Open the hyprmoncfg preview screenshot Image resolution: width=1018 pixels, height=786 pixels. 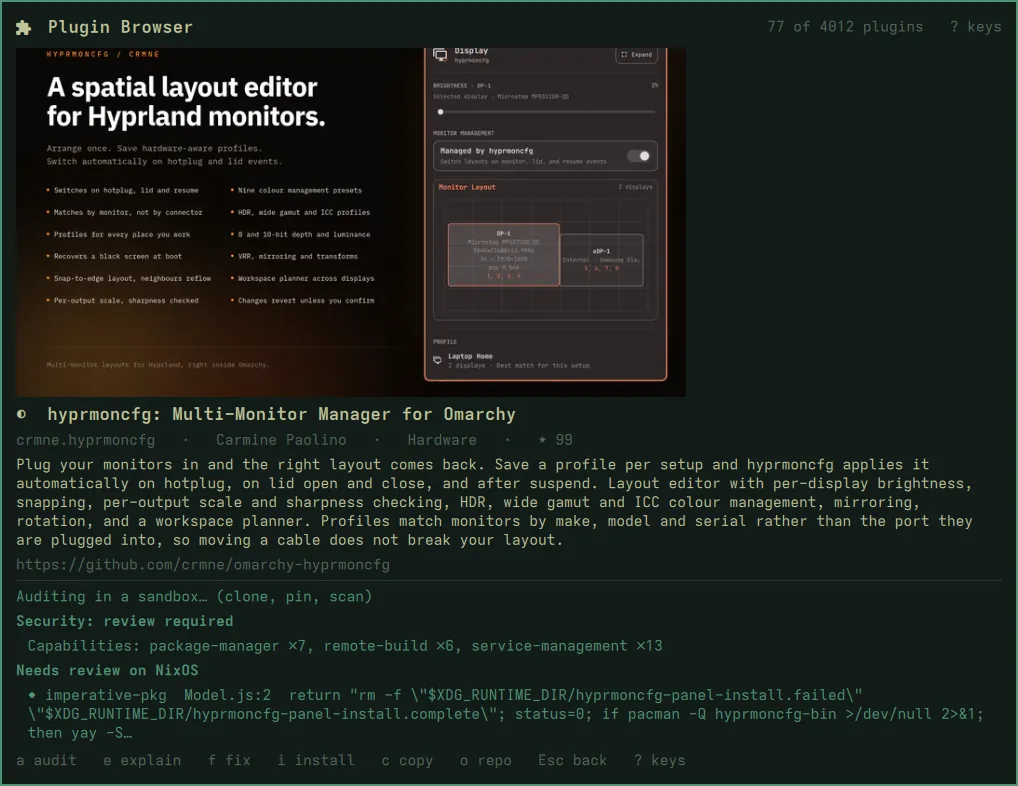[351, 222]
